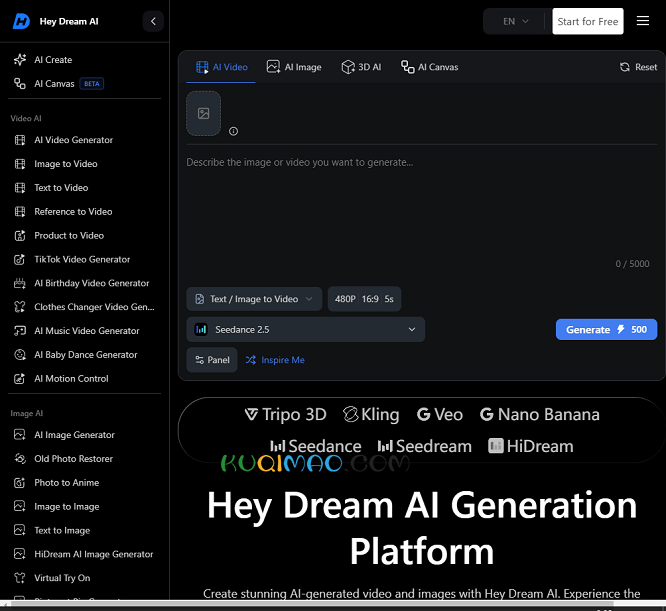The image size is (666, 611).
Task: Click the info icon beside the upload box
Action: [233, 131]
